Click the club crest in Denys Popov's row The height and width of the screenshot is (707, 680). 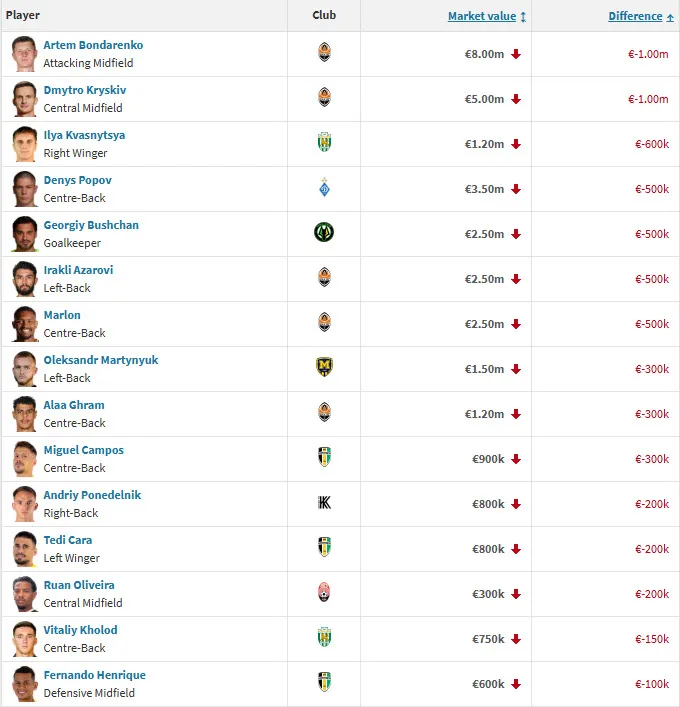point(324,188)
